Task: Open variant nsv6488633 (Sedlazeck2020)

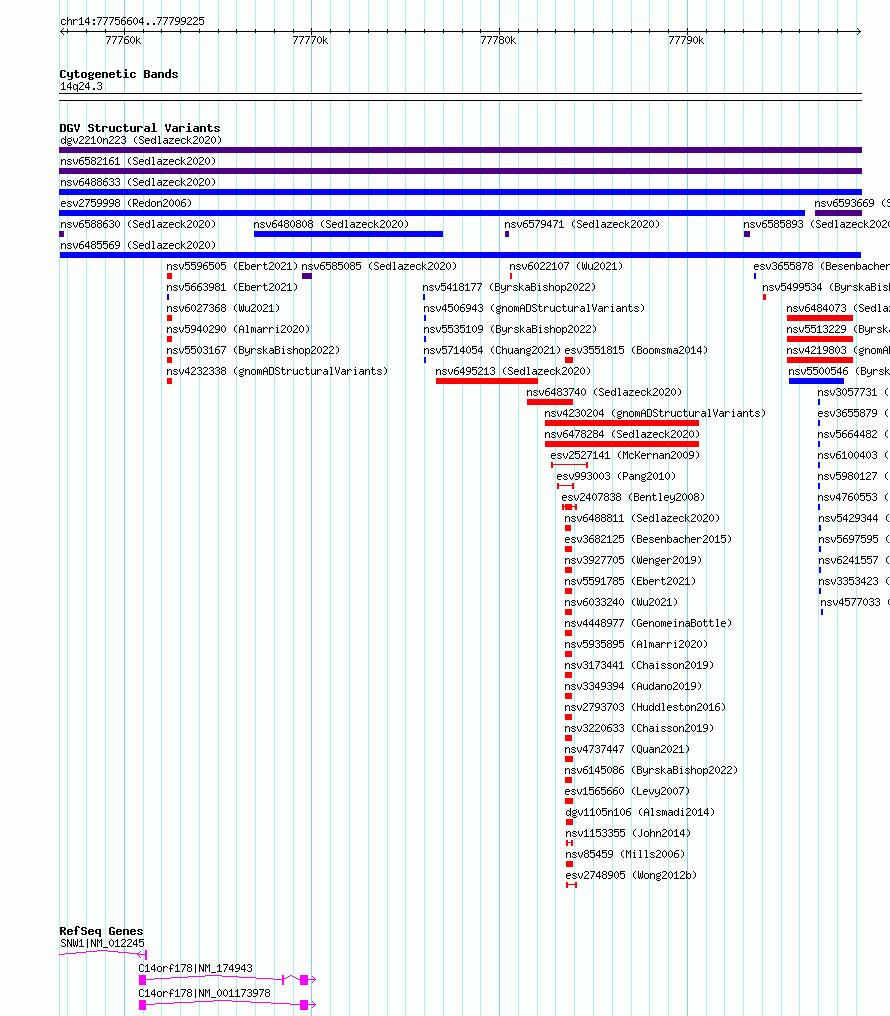Action: coord(138,182)
